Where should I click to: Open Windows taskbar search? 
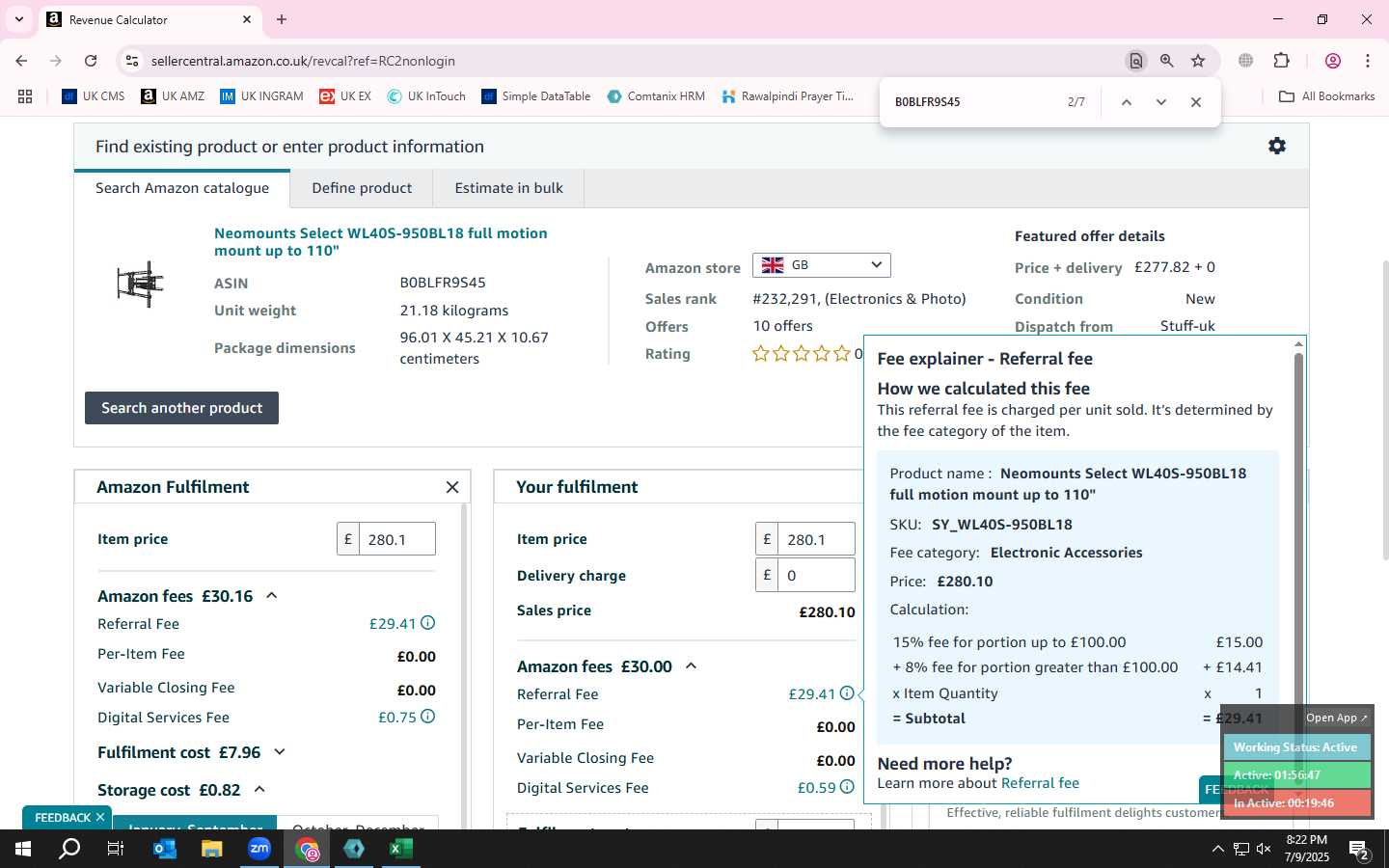click(69, 849)
